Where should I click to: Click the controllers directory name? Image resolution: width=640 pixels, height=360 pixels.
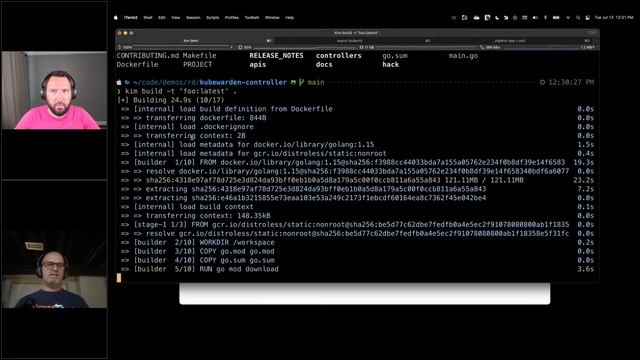point(338,56)
